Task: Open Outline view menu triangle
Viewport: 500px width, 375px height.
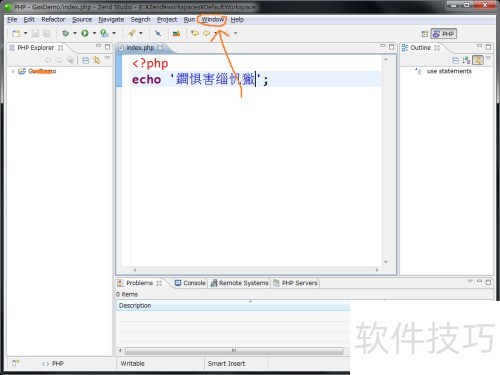Action: click(488, 58)
